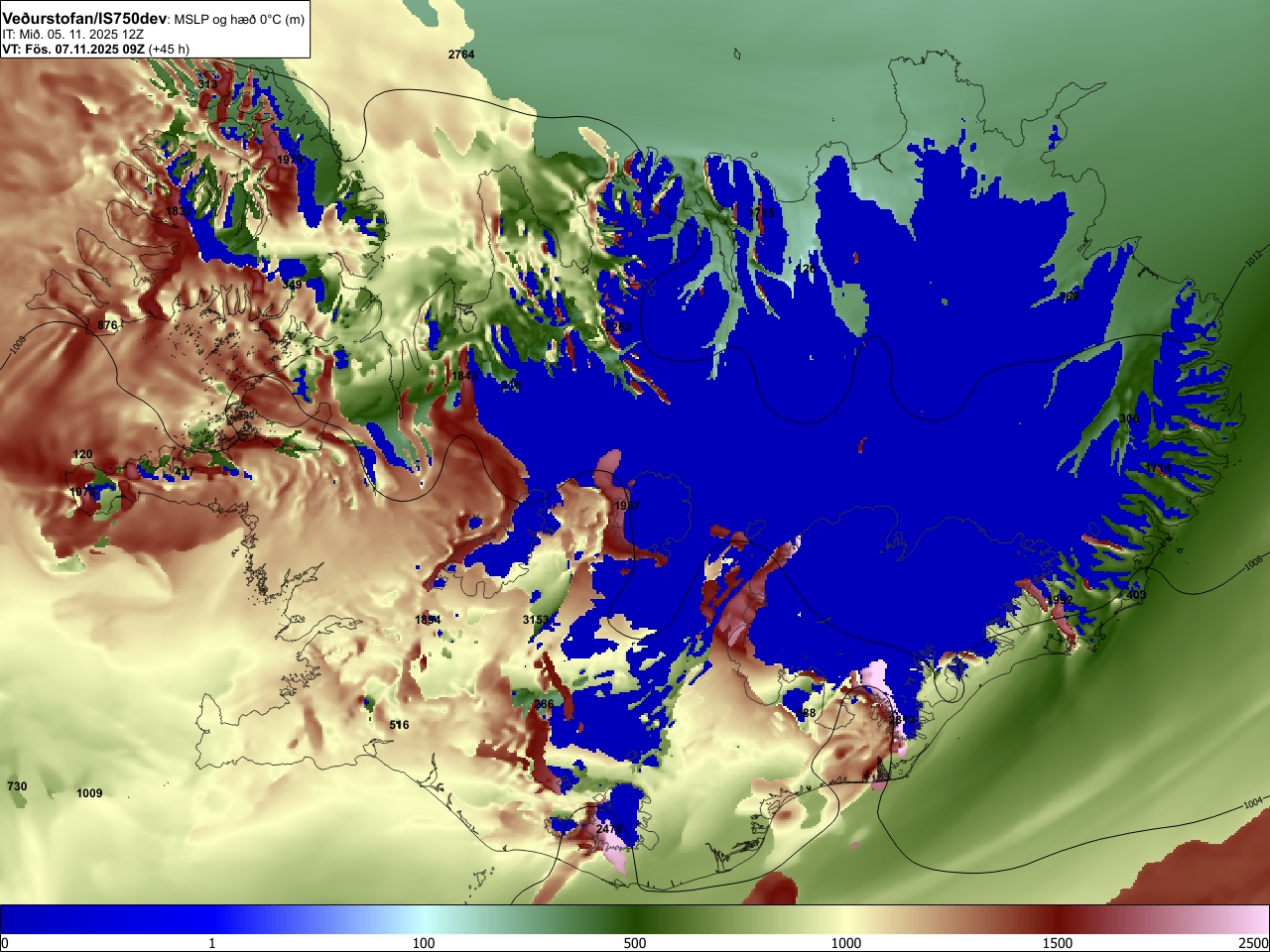Click the title text 'Veðurstofan/IS750dev'

pyautogui.click(x=84, y=19)
